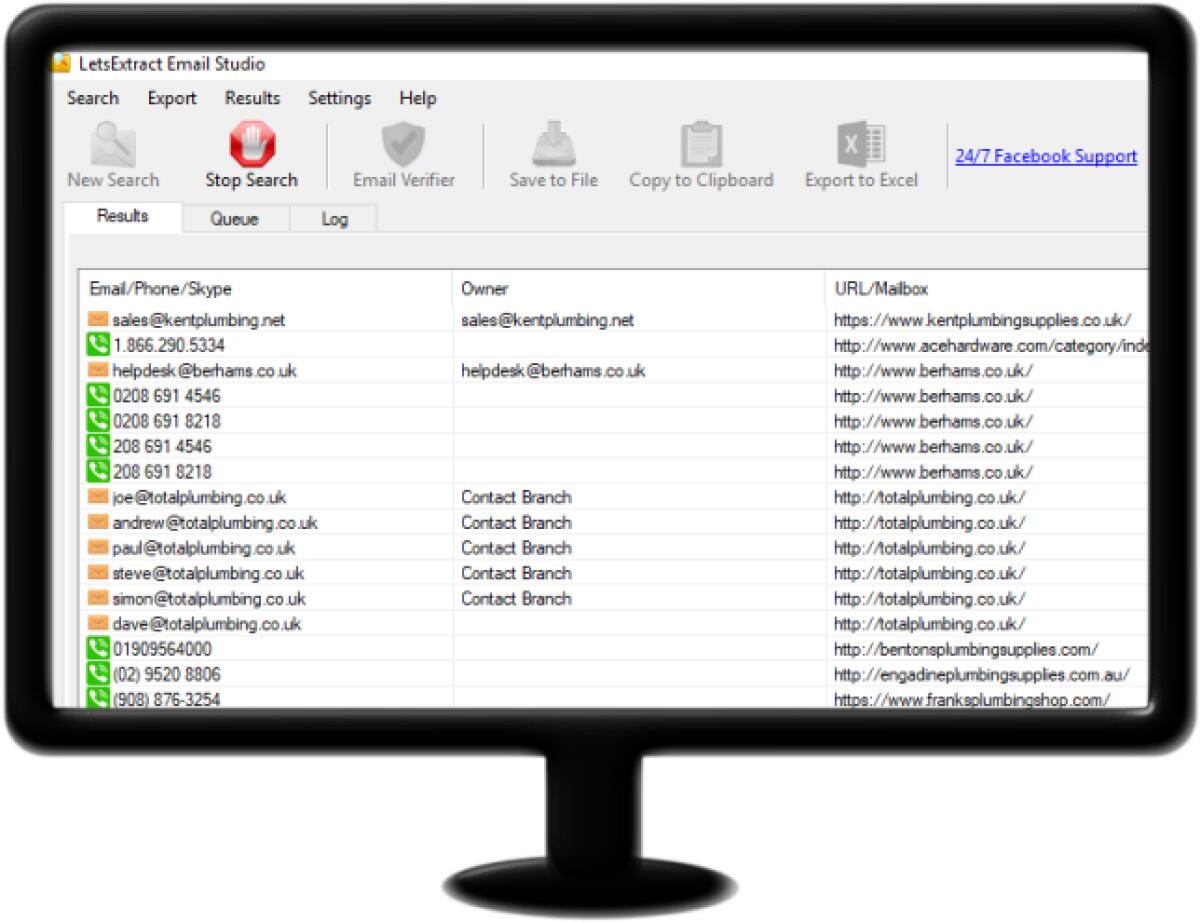Viewport: 1200px width, 922px height.
Task: Click the envelope icon beside sales@kentplumbing.net
Action: 97,320
